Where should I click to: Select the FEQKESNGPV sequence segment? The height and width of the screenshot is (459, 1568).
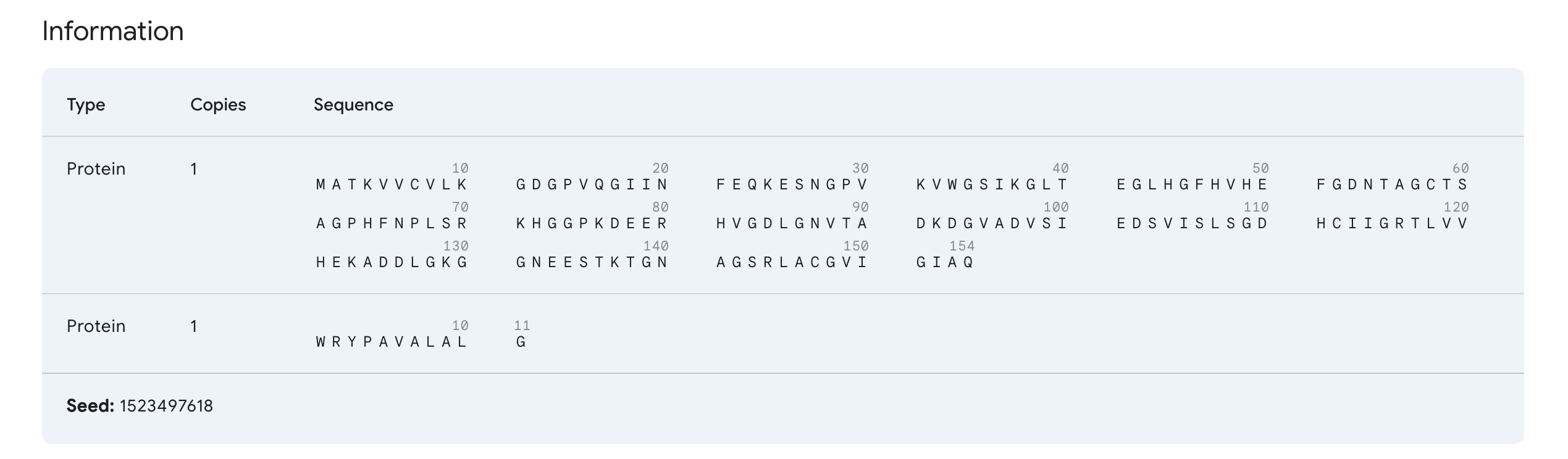[x=792, y=184]
